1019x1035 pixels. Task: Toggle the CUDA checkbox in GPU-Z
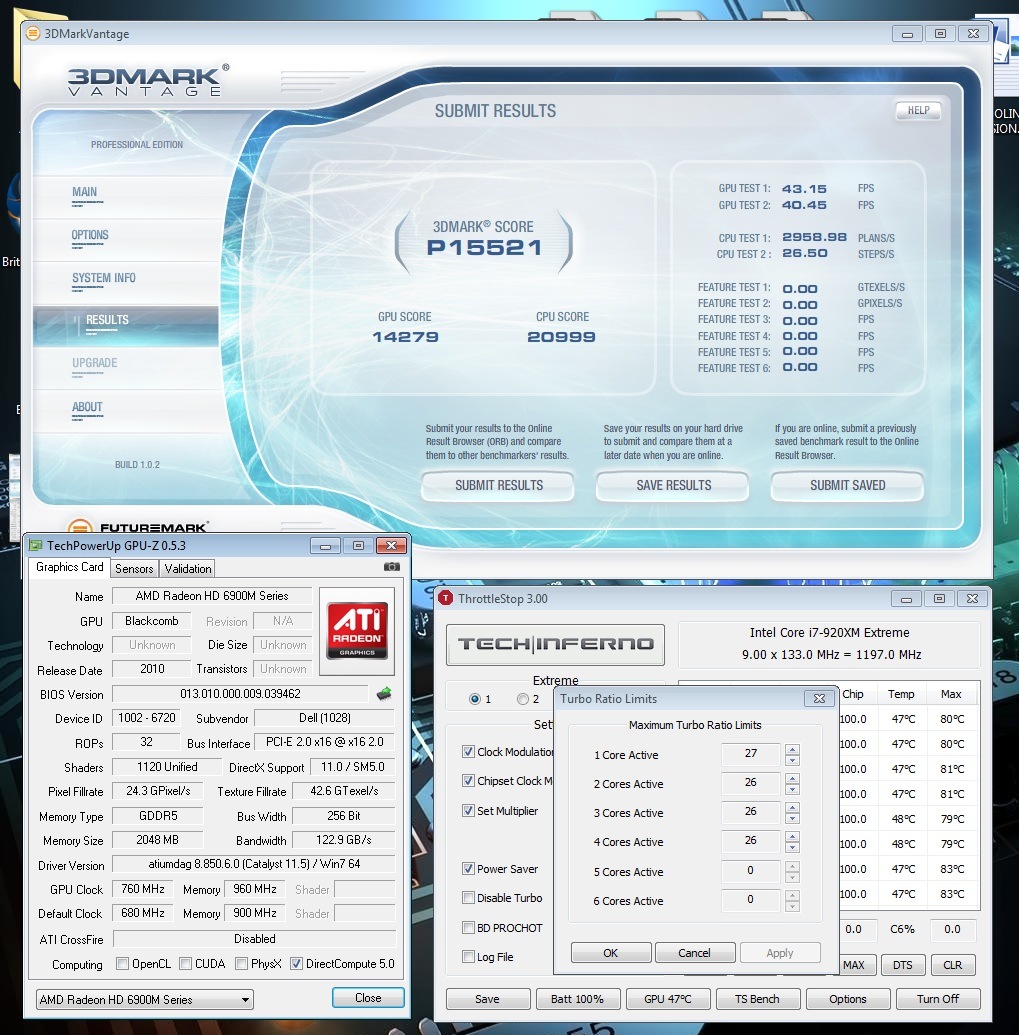pyautogui.click(x=185, y=964)
